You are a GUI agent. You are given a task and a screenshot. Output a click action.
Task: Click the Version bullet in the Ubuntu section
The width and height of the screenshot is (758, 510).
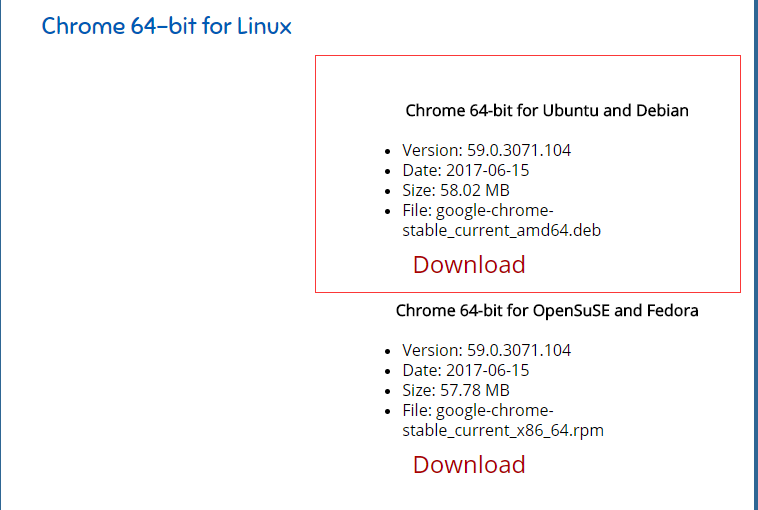pyautogui.click(x=388, y=152)
